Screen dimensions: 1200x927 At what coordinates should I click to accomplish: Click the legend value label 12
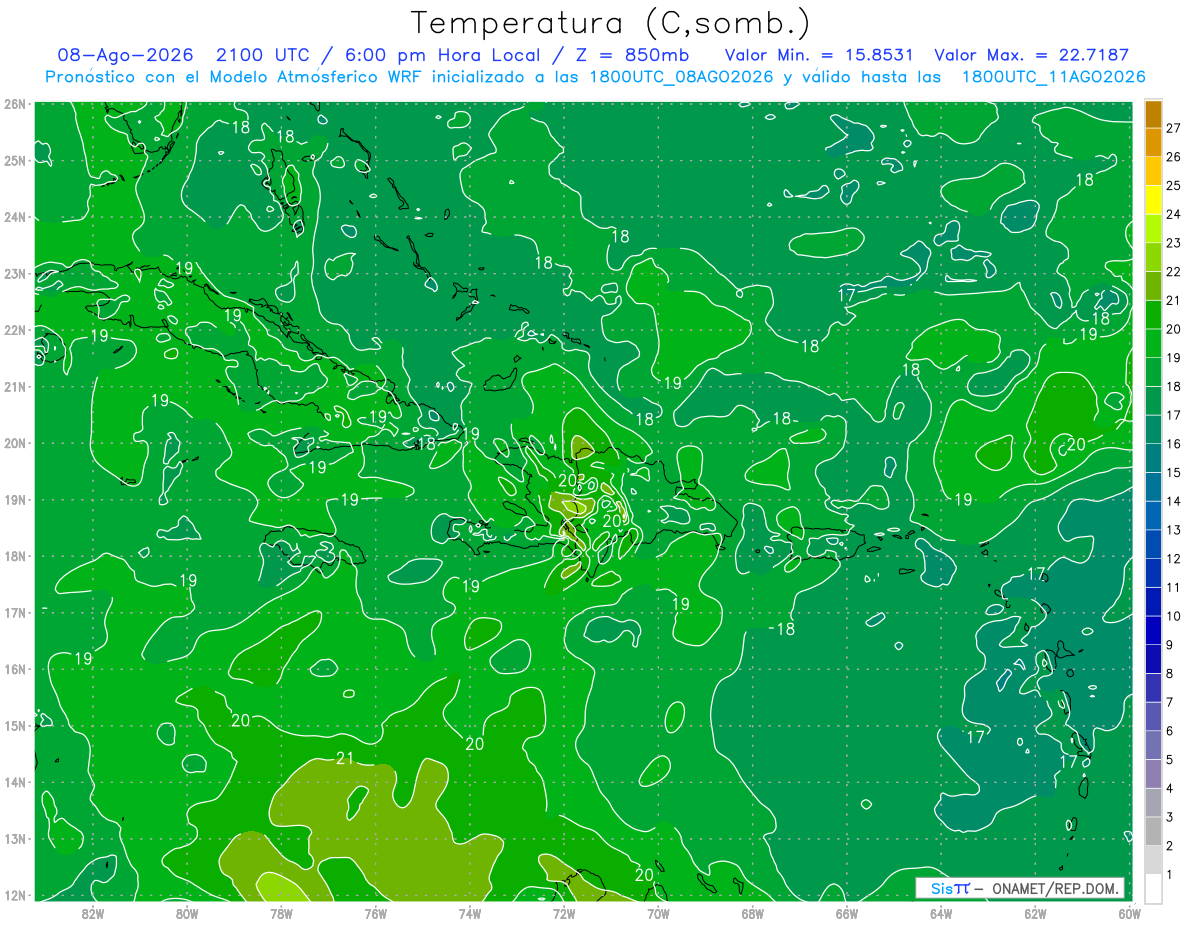[x=1174, y=558]
